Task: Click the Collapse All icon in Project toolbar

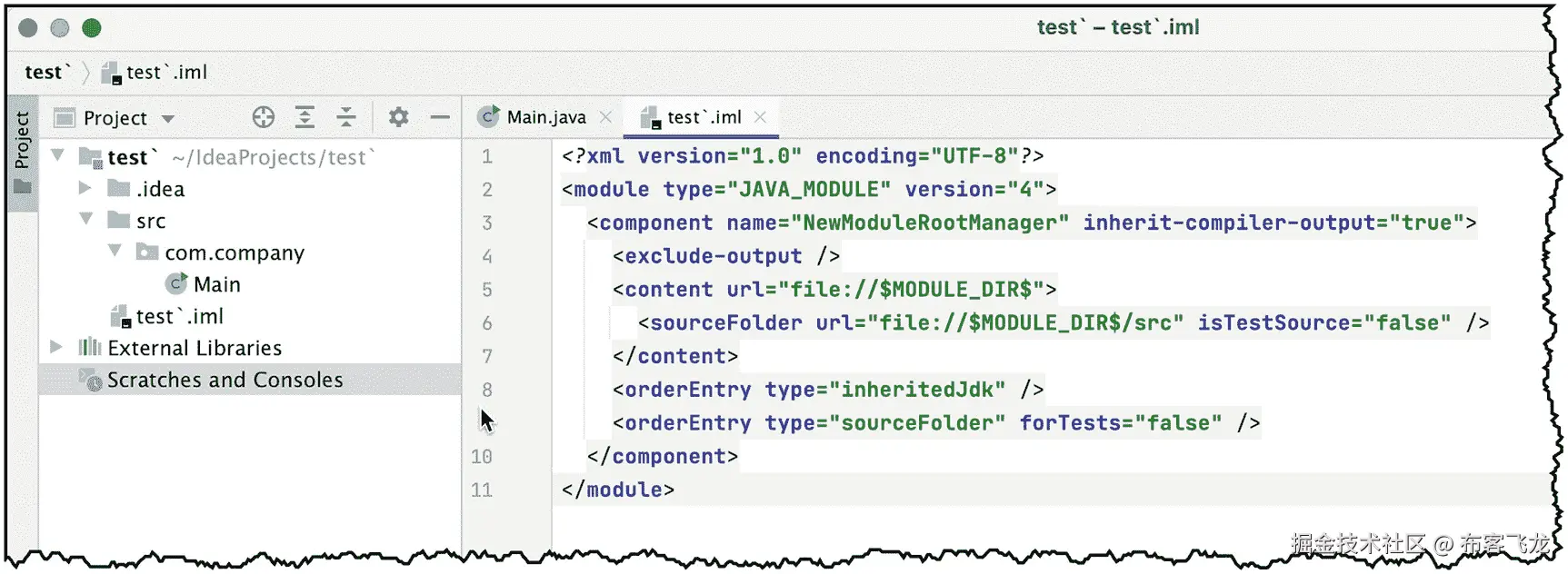Action: (346, 117)
